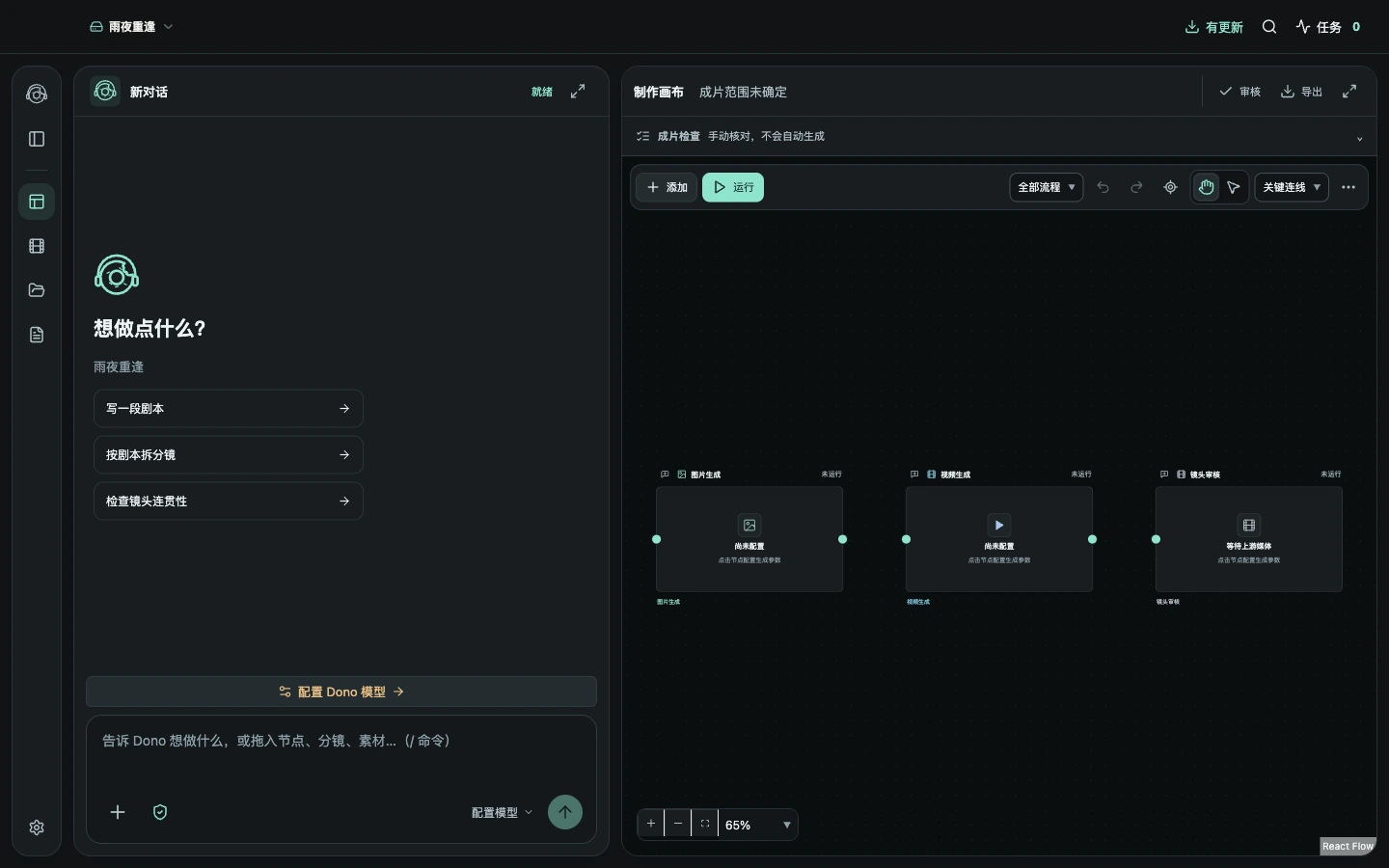Click the 配置 Dono 模型 banner
This screenshot has height=868, width=1389.
click(341, 692)
